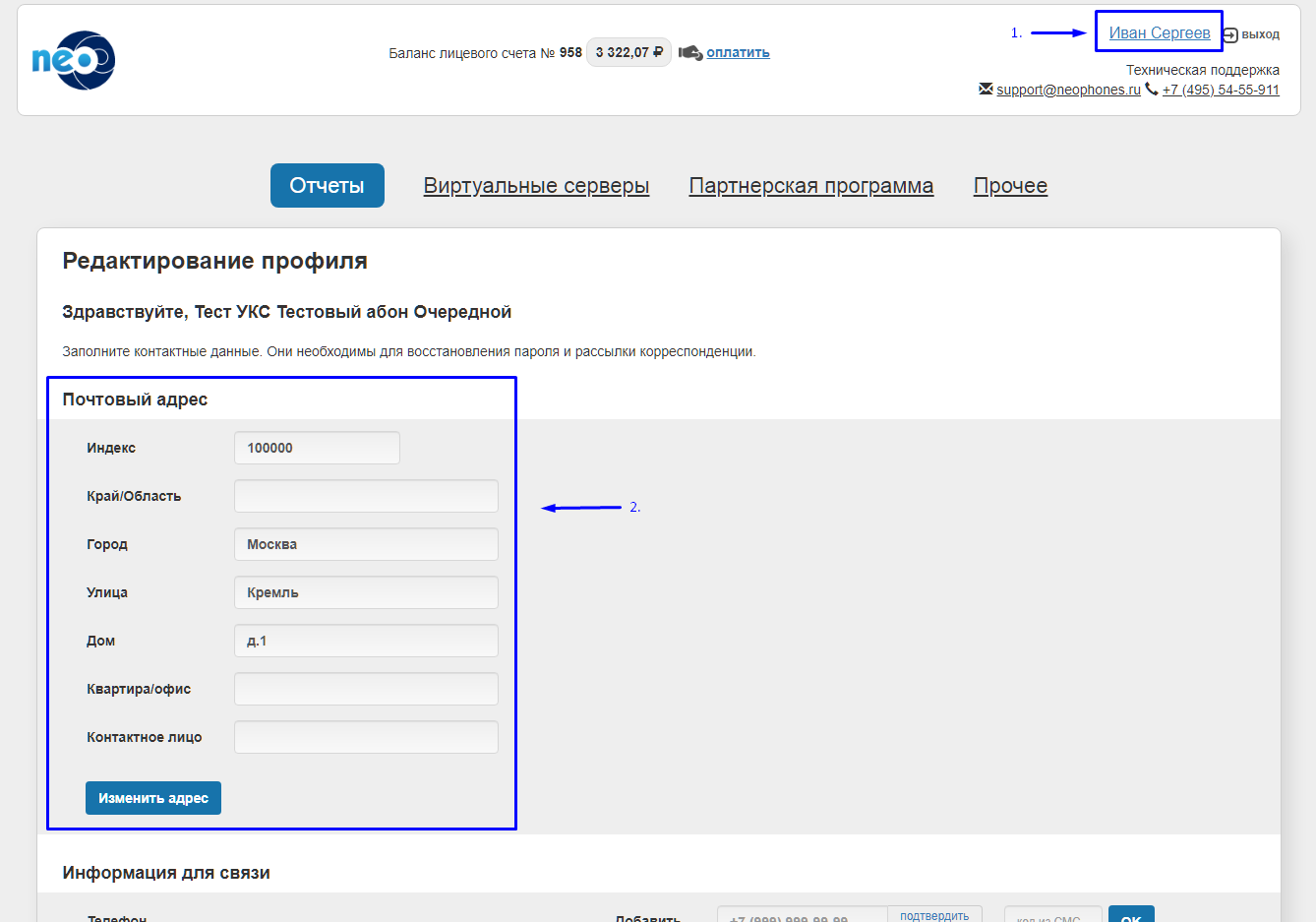
Task: Focus the Контактное лицо input field
Action: (x=366, y=737)
